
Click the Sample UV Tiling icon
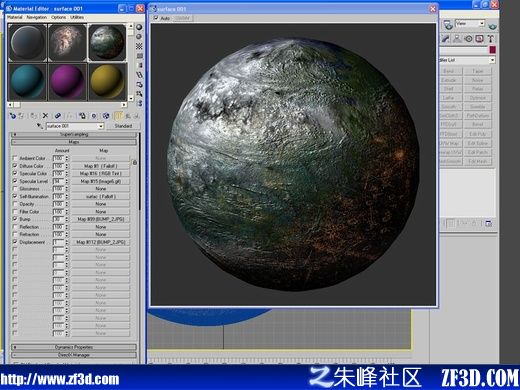(x=139, y=56)
